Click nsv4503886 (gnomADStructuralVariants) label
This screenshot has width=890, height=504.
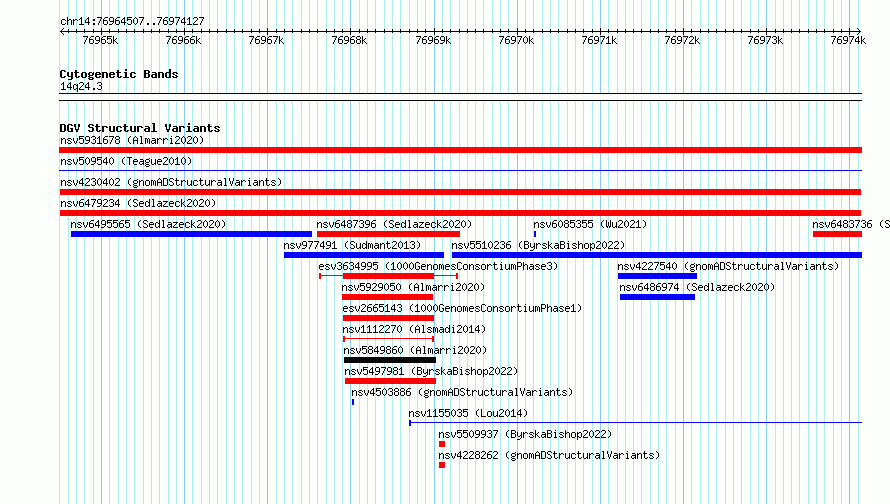click(462, 392)
